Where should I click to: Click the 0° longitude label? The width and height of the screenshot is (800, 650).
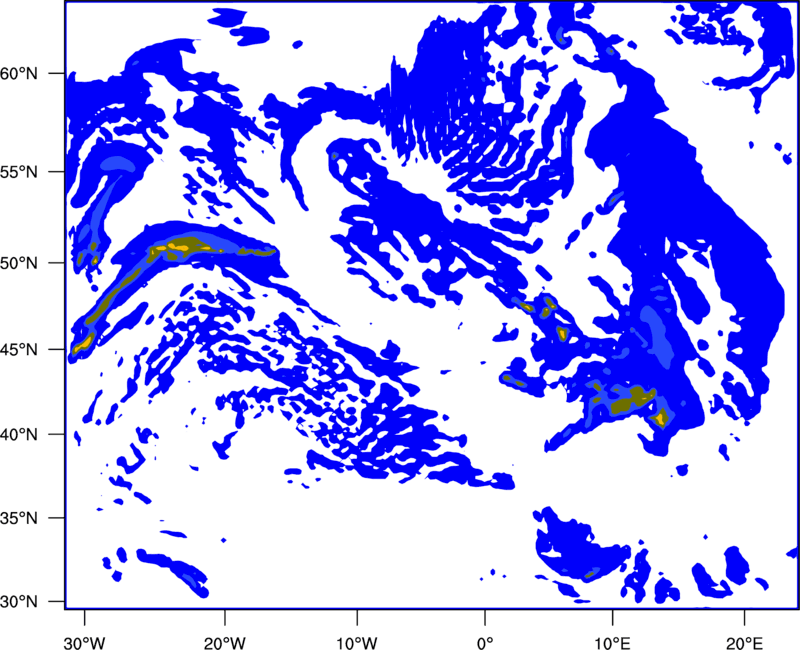[x=485, y=642]
